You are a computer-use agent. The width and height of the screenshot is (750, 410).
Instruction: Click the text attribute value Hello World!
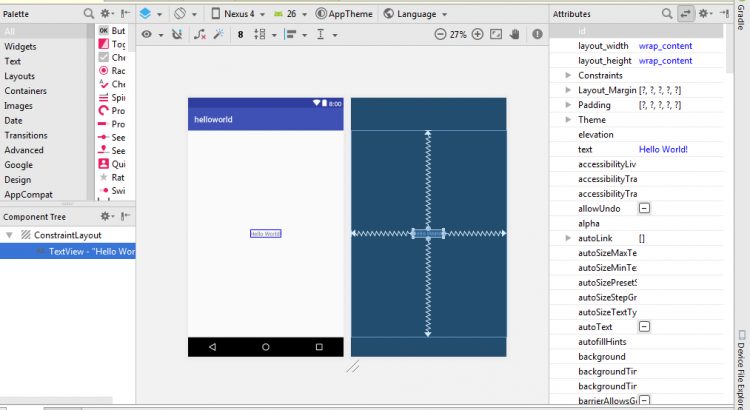pyautogui.click(x=663, y=149)
